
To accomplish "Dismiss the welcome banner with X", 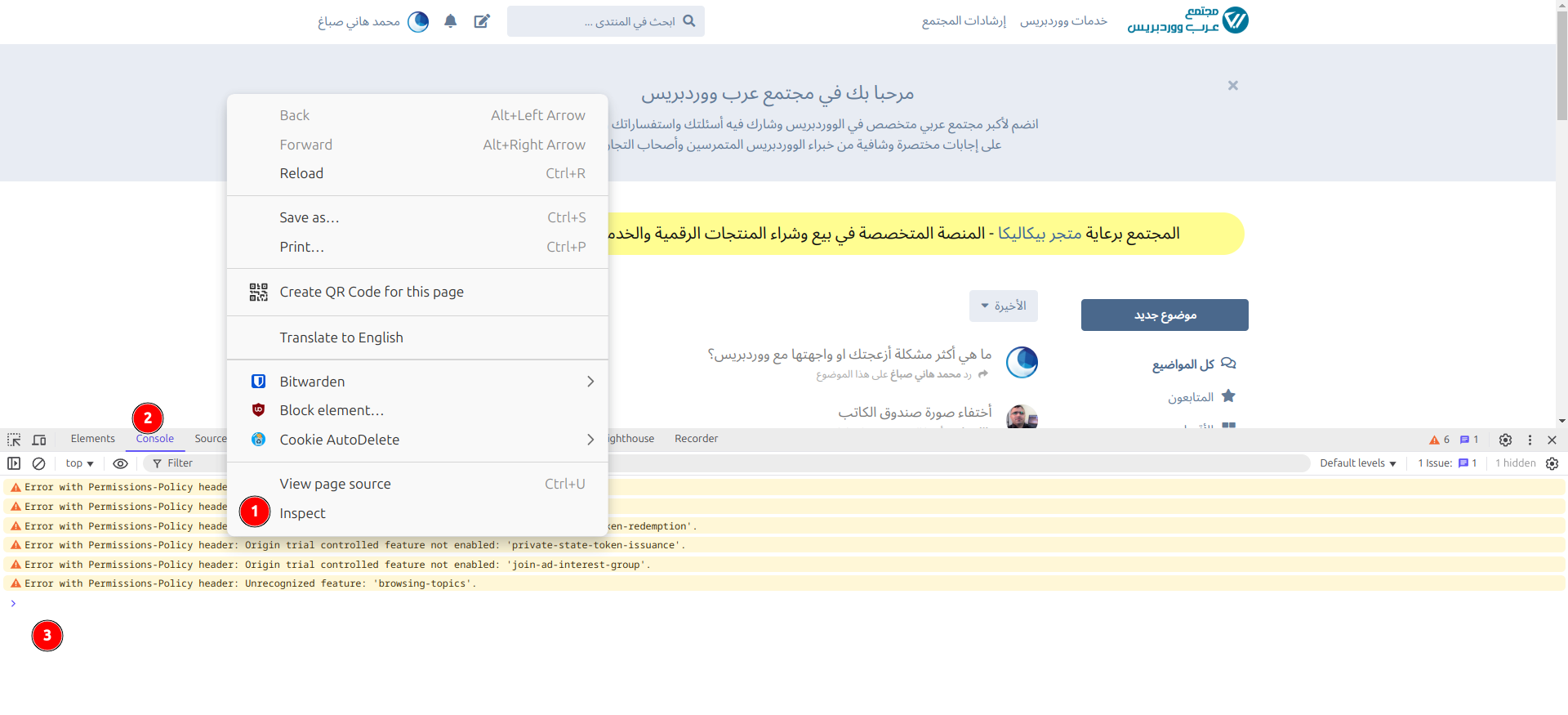I will [x=1232, y=86].
